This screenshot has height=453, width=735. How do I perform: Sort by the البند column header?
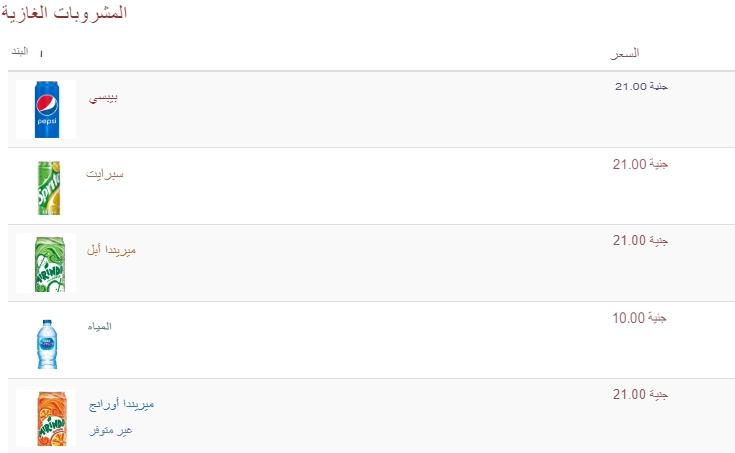(x=20, y=51)
